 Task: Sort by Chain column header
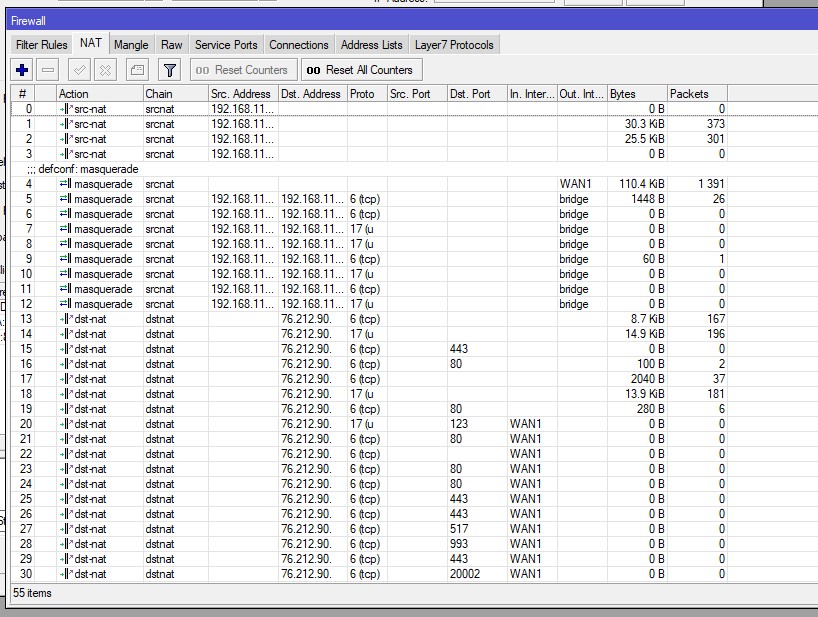pyautogui.click(x=176, y=94)
